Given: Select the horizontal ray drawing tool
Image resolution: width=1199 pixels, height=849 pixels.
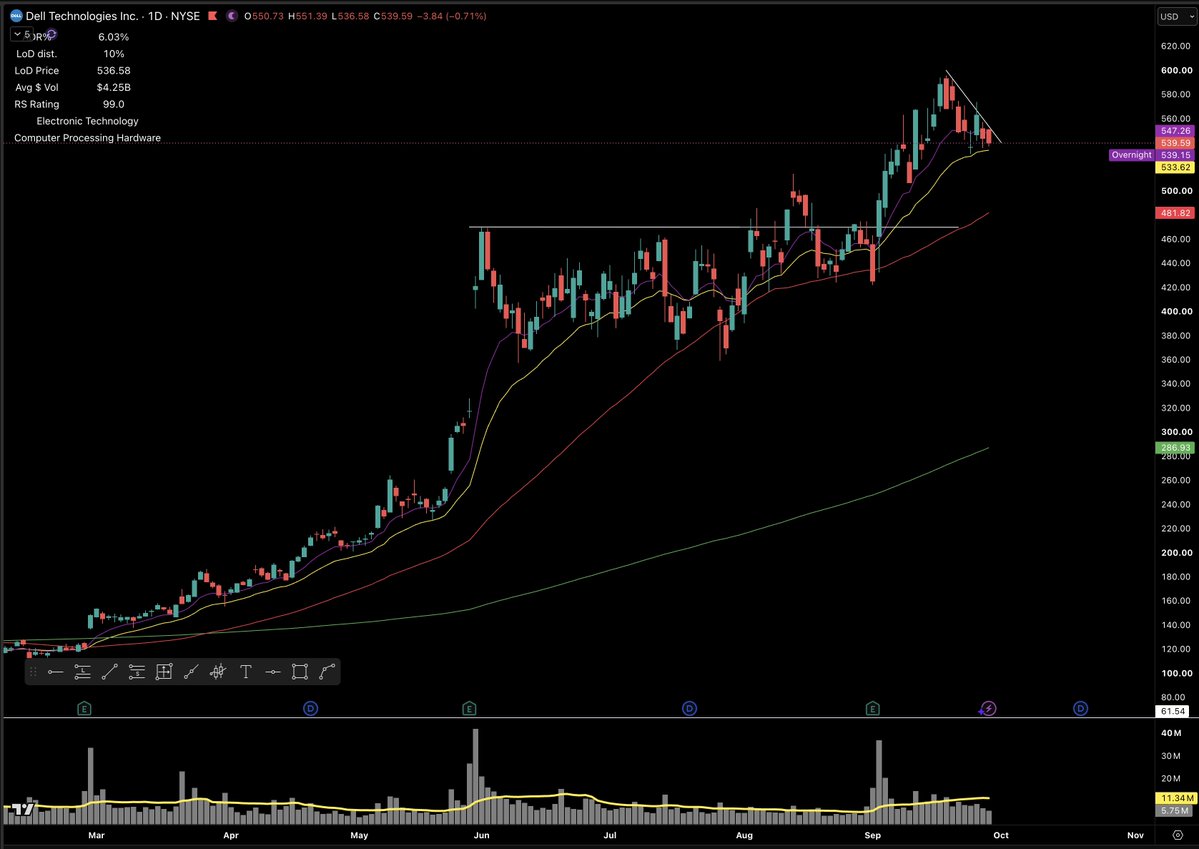Looking at the screenshot, I should [x=55, y=672].
